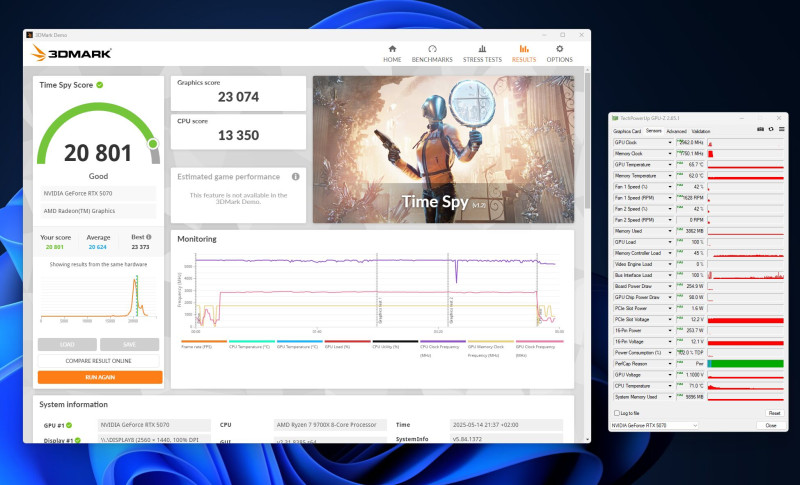Switch to GPU-Z Sensors tab
The height and width of the screenshot is (485, 800).
pos(654,131)
